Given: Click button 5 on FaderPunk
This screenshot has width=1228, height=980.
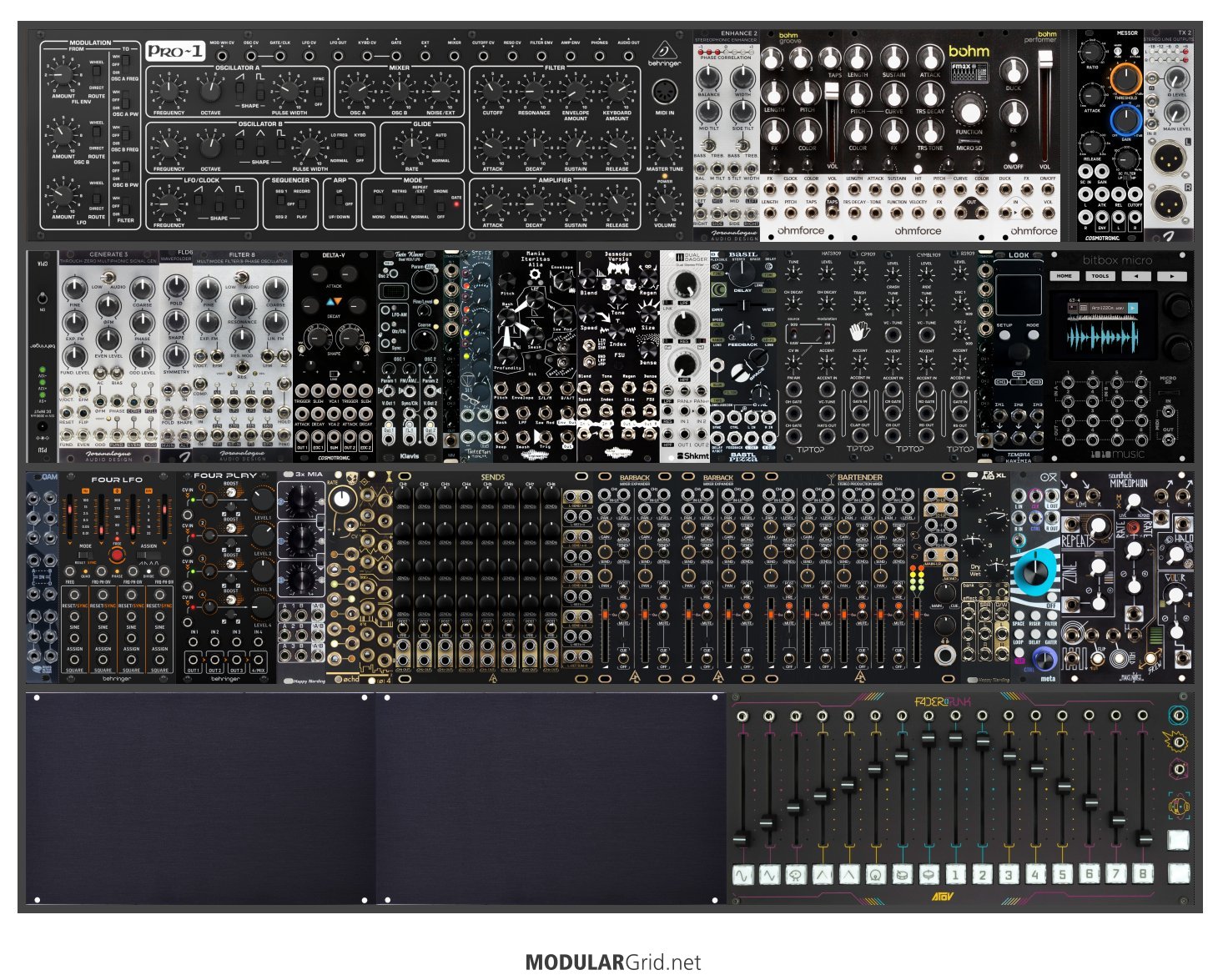Looking at the screenshot, I should (1063, 875).
